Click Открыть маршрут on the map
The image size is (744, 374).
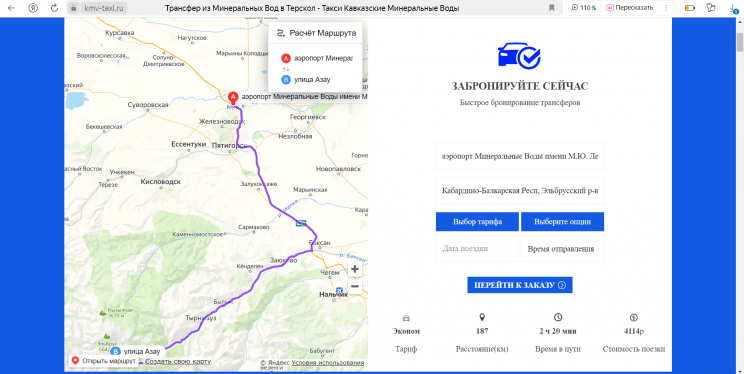104,361
